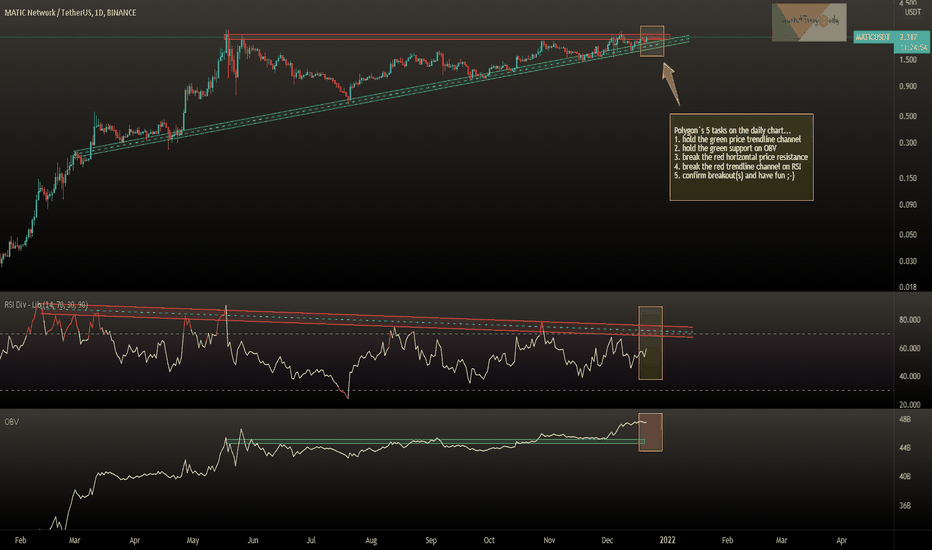Click the 80.000 RSI scale value
932x550 pixels.
pyautogui.click(x=910, y=320)
